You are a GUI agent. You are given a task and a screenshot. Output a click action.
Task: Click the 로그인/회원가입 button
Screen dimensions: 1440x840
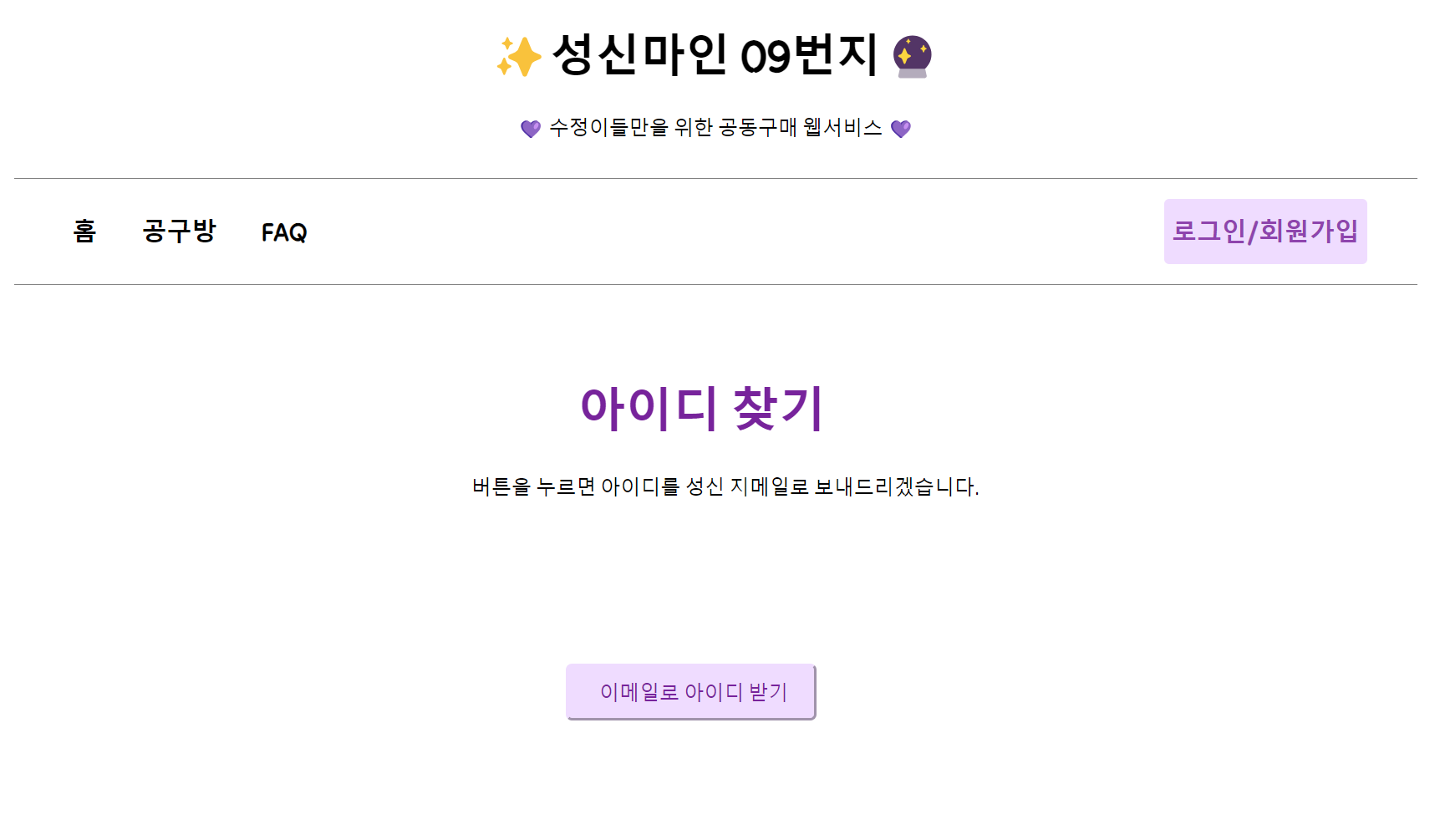(x=1264, y=232)
